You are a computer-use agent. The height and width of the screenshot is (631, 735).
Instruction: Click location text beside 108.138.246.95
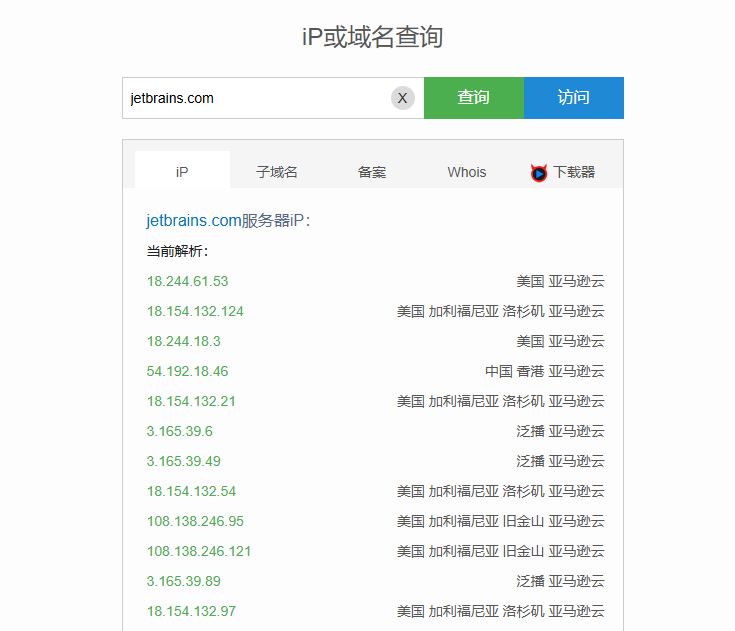tap(501, 521)
